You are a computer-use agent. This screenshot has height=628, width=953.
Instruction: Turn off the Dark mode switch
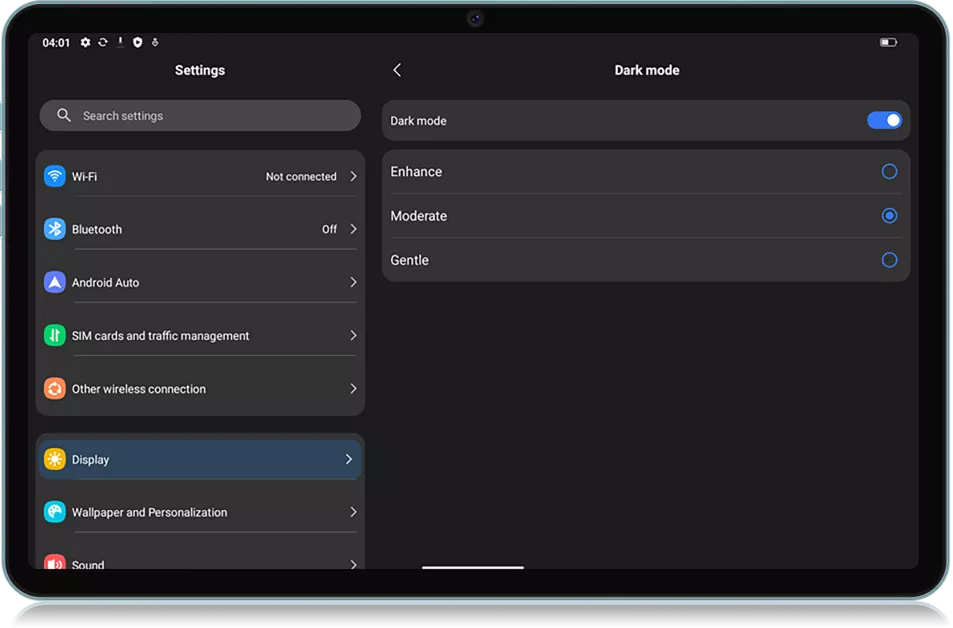click(x=884, y=121)
